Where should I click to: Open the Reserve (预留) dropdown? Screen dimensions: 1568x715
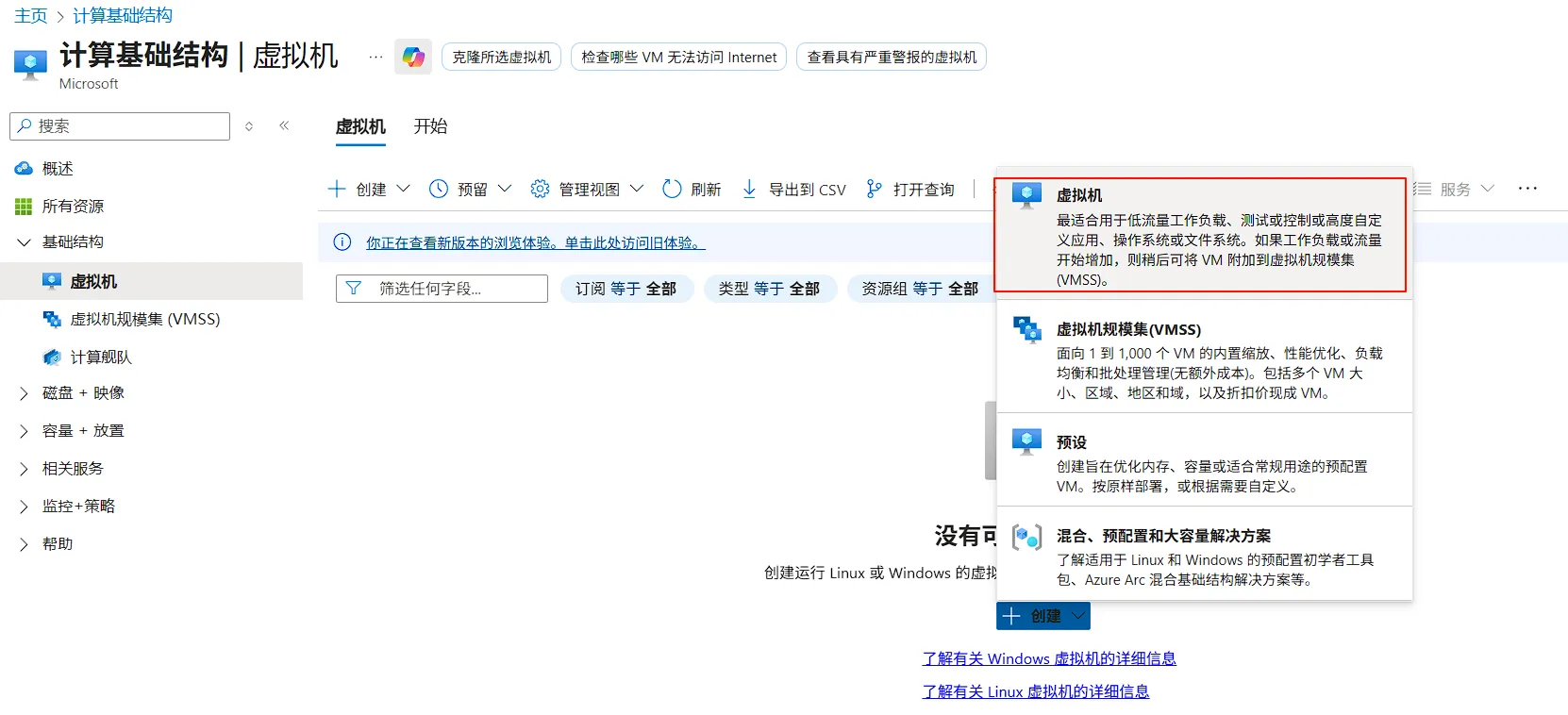click(x=470, y=190)
